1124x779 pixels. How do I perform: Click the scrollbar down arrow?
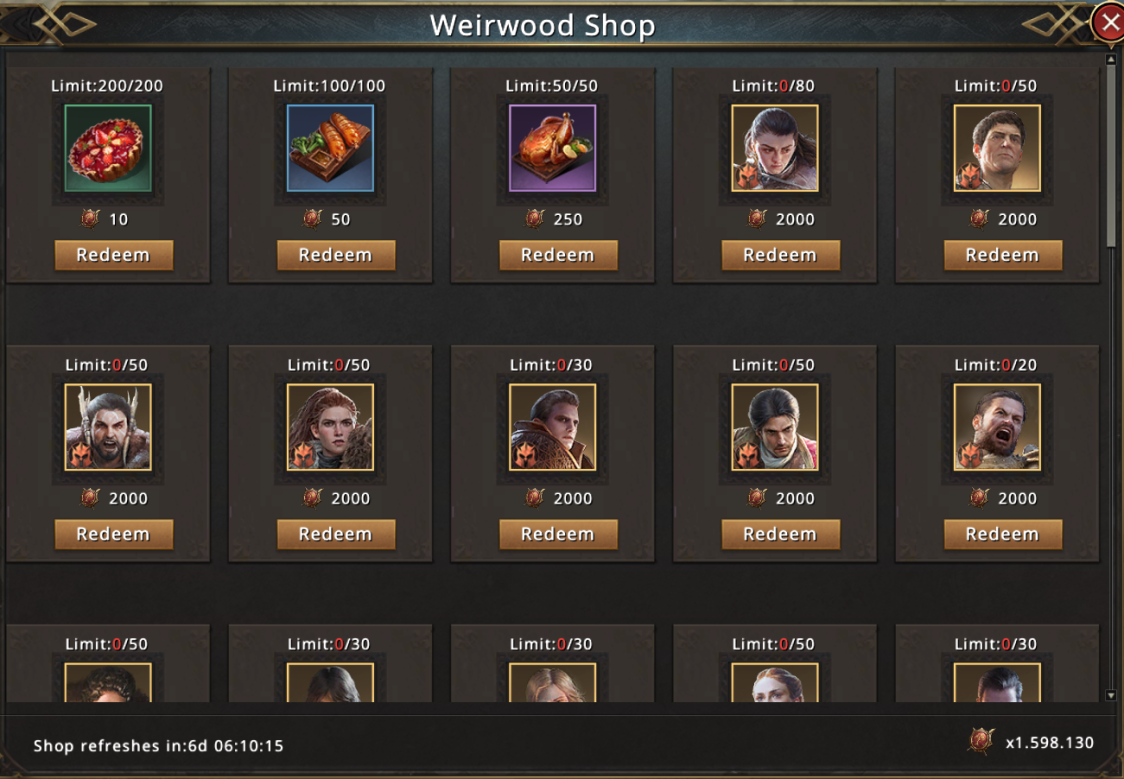point(1111,695)
